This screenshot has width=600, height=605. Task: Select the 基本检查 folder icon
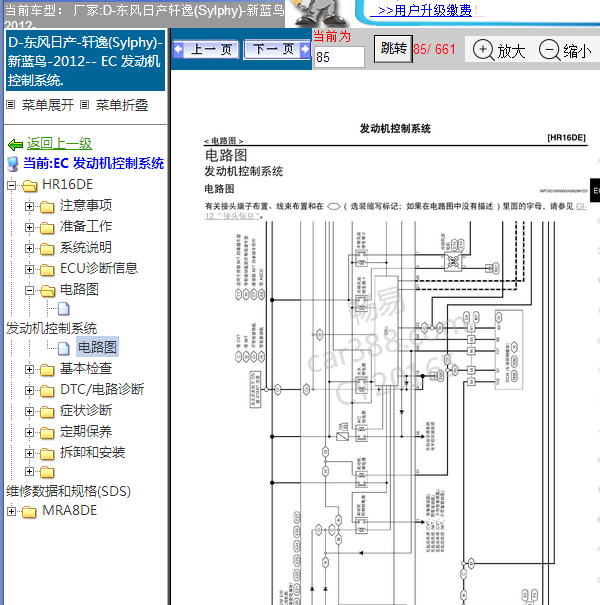(47, 370)
